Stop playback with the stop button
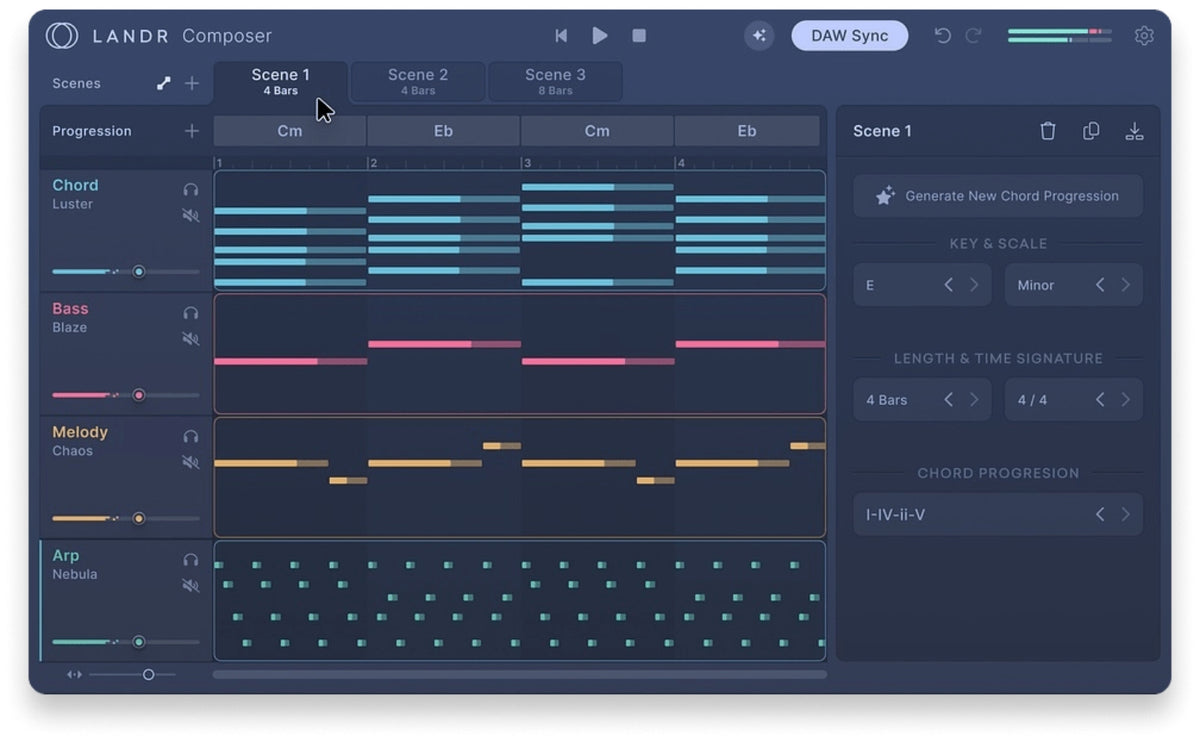1200x742 pixels. click(x=639, y=36)
